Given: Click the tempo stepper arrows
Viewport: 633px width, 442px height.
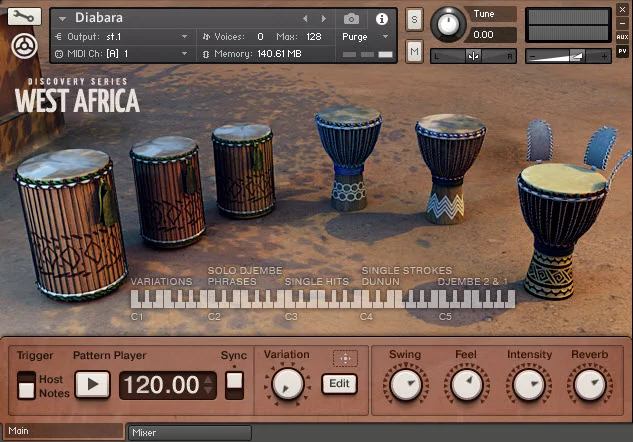Looking at the screenshot, I should click(x=208, y=385).
